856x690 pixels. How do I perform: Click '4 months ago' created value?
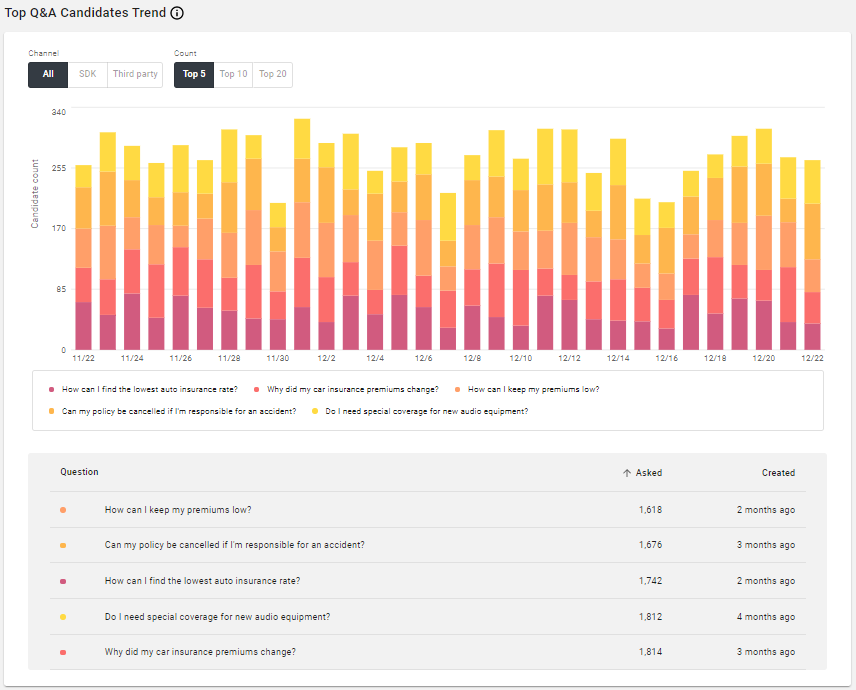pos(765,617)
